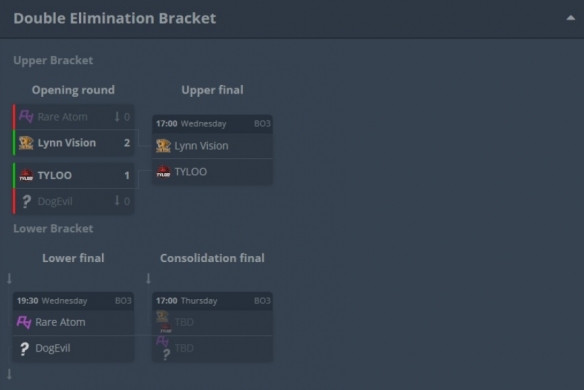
Task: Open Lower final match header 19:30 Wednesday
Action: [x=73, y=301]
